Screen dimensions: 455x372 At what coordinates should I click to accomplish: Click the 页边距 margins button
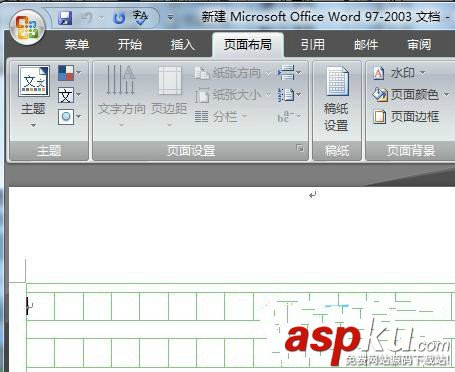pyautogui.click(x=169, y=96)
